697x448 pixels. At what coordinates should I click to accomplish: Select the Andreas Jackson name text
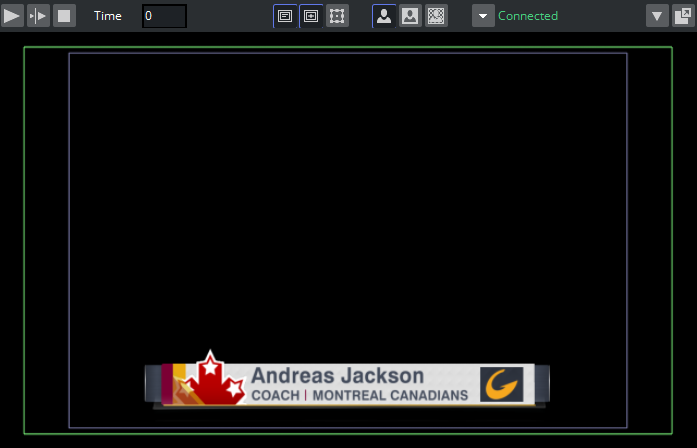point(337,376)
